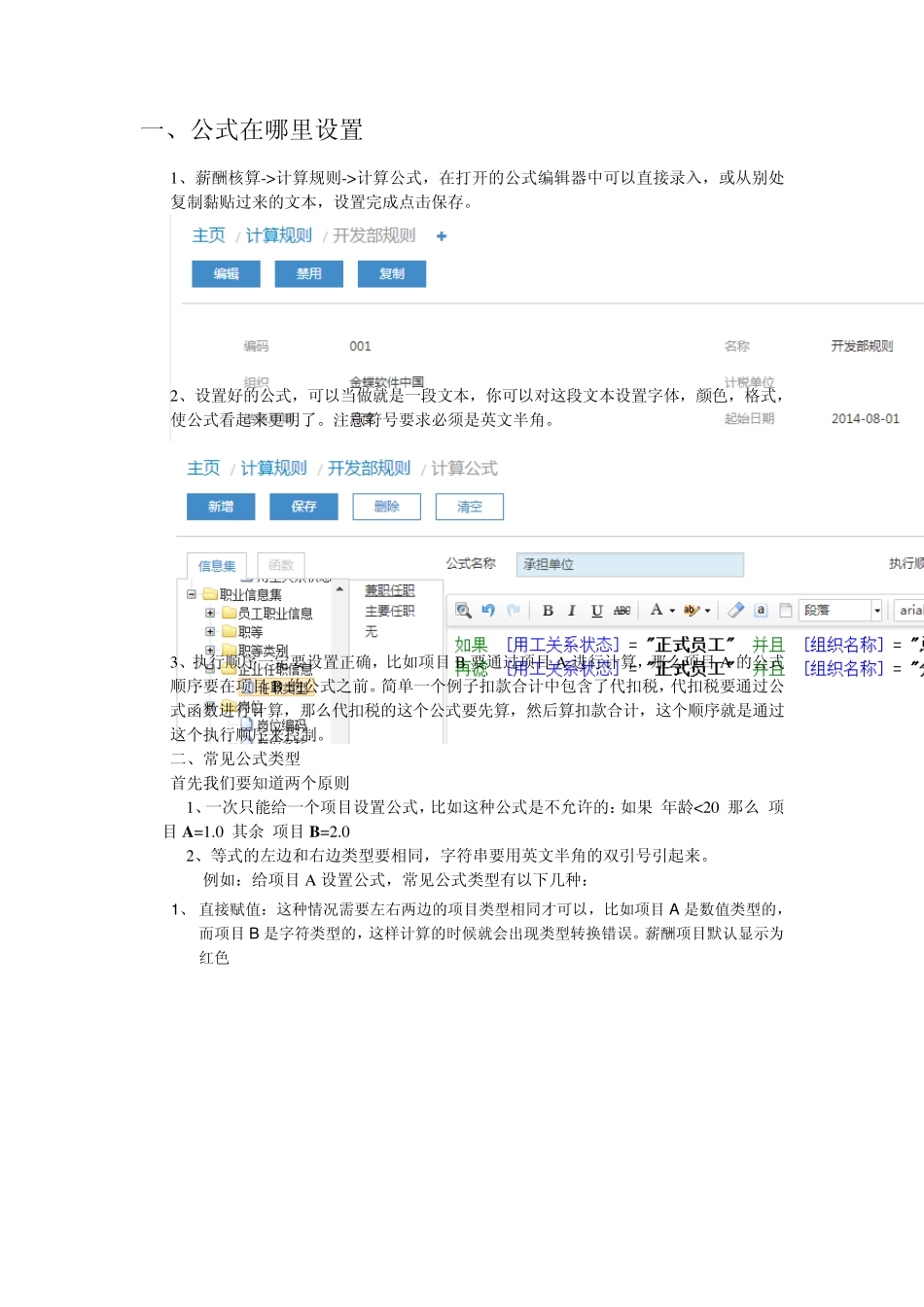Image resolution: width=924 pixels, height=1307 pixels.
Task: Click the eraser clear-formatting icon
Action: [x=735, y=611]
